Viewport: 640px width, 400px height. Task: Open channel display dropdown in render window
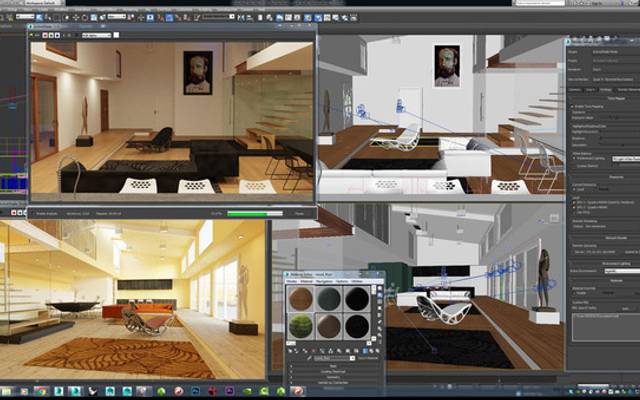coord(97,35)
